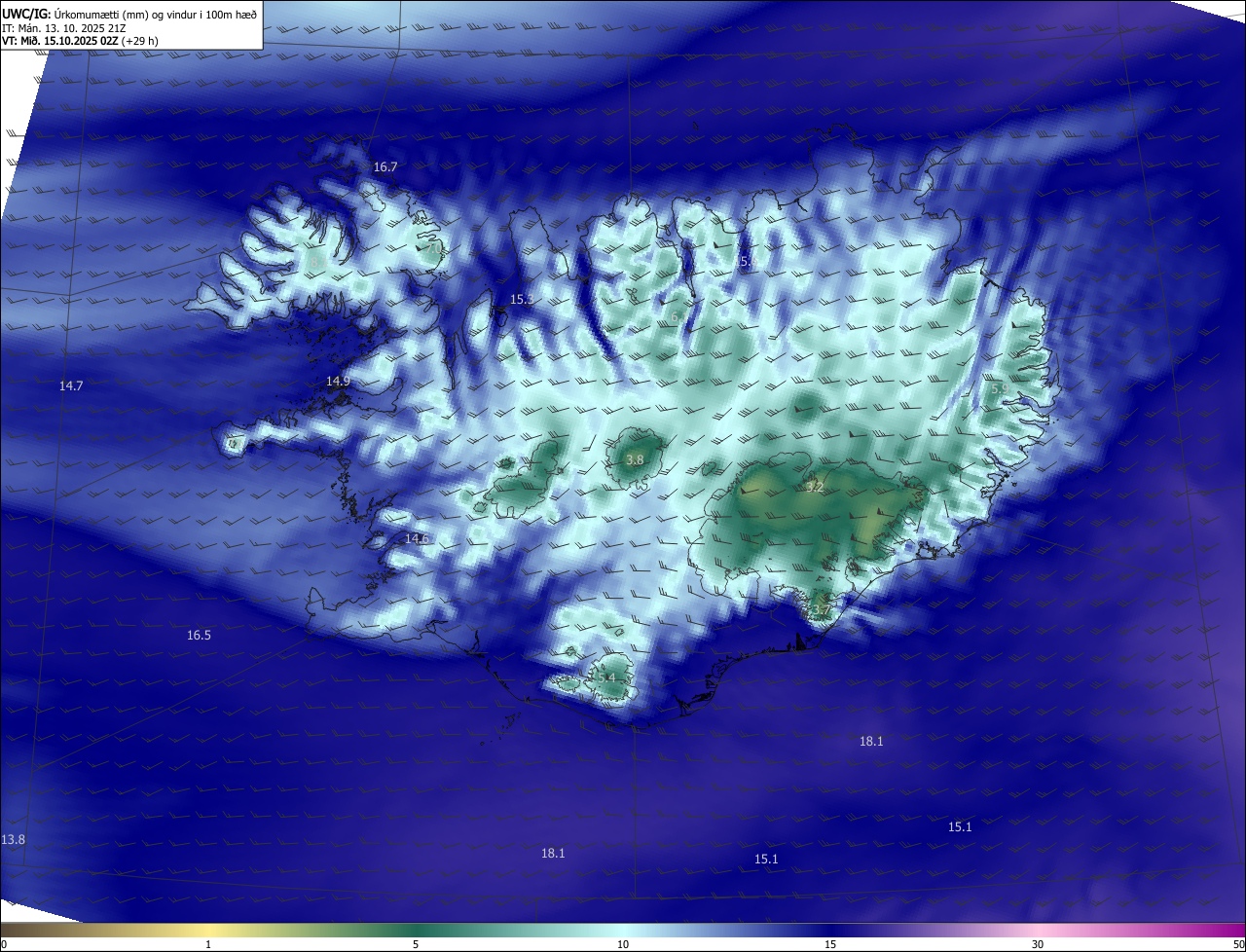The image size is (1246, 952).
Task: Click the 5.9 value label
Action: click(1000, 389)
